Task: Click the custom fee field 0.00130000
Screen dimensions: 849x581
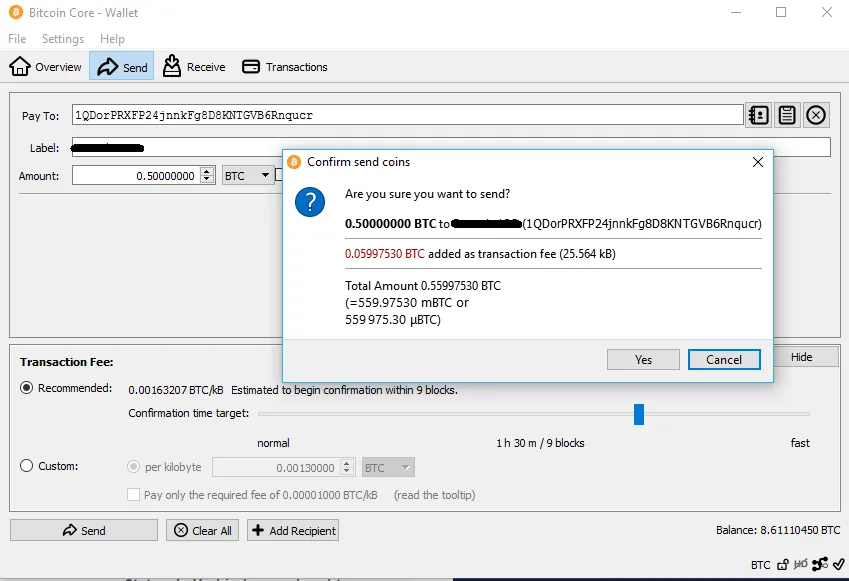Action: [x=284, y=467]
